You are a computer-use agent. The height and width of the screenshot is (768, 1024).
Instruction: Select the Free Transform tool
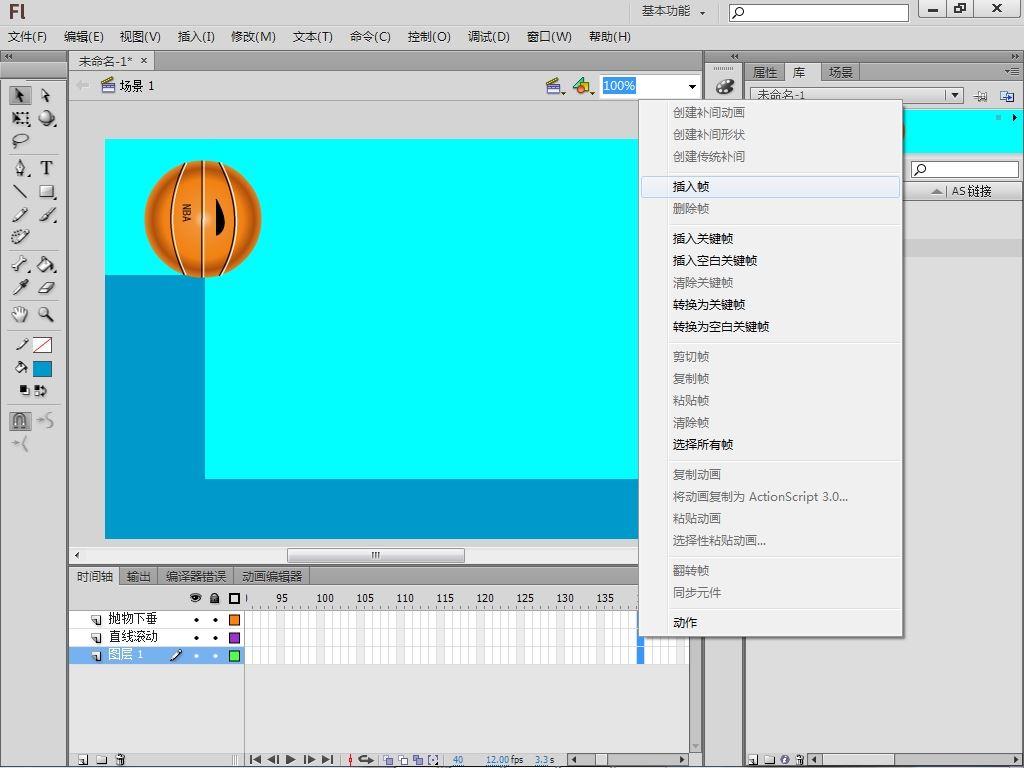point(20,119)
